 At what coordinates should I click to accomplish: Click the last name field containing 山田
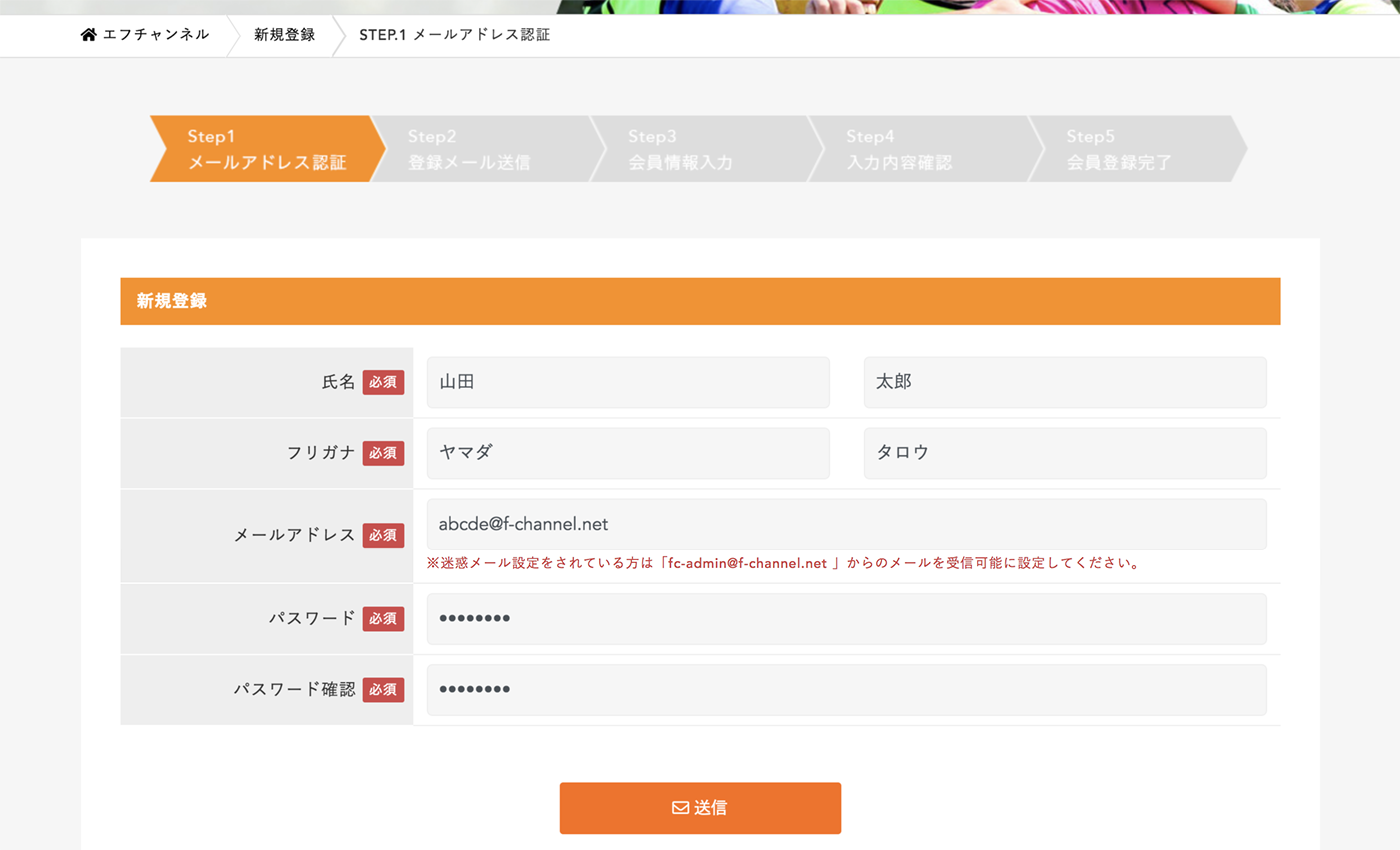[627, 382]
